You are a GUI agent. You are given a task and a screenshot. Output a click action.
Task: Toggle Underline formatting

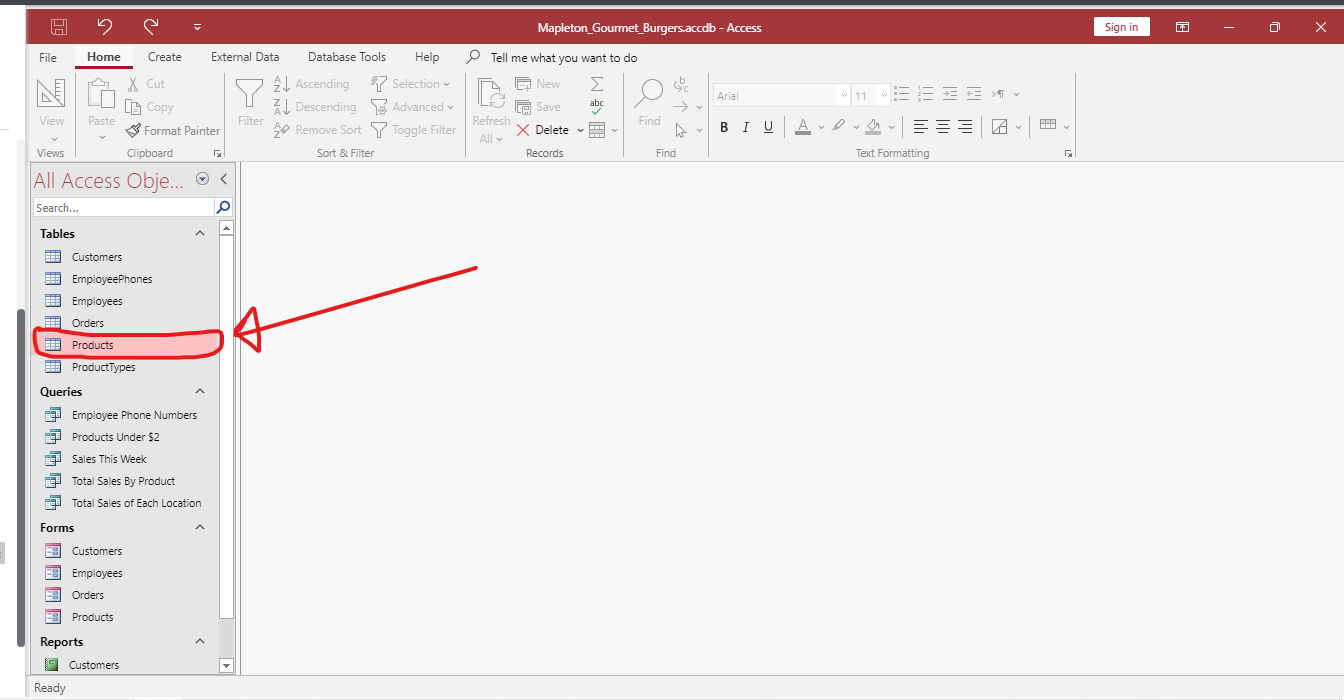pyautogui.click(x=768, y=127)
